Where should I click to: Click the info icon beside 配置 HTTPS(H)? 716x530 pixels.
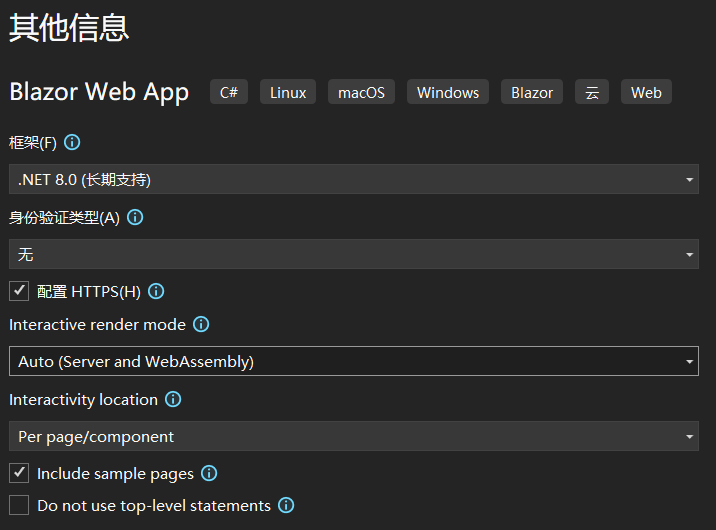156,291
